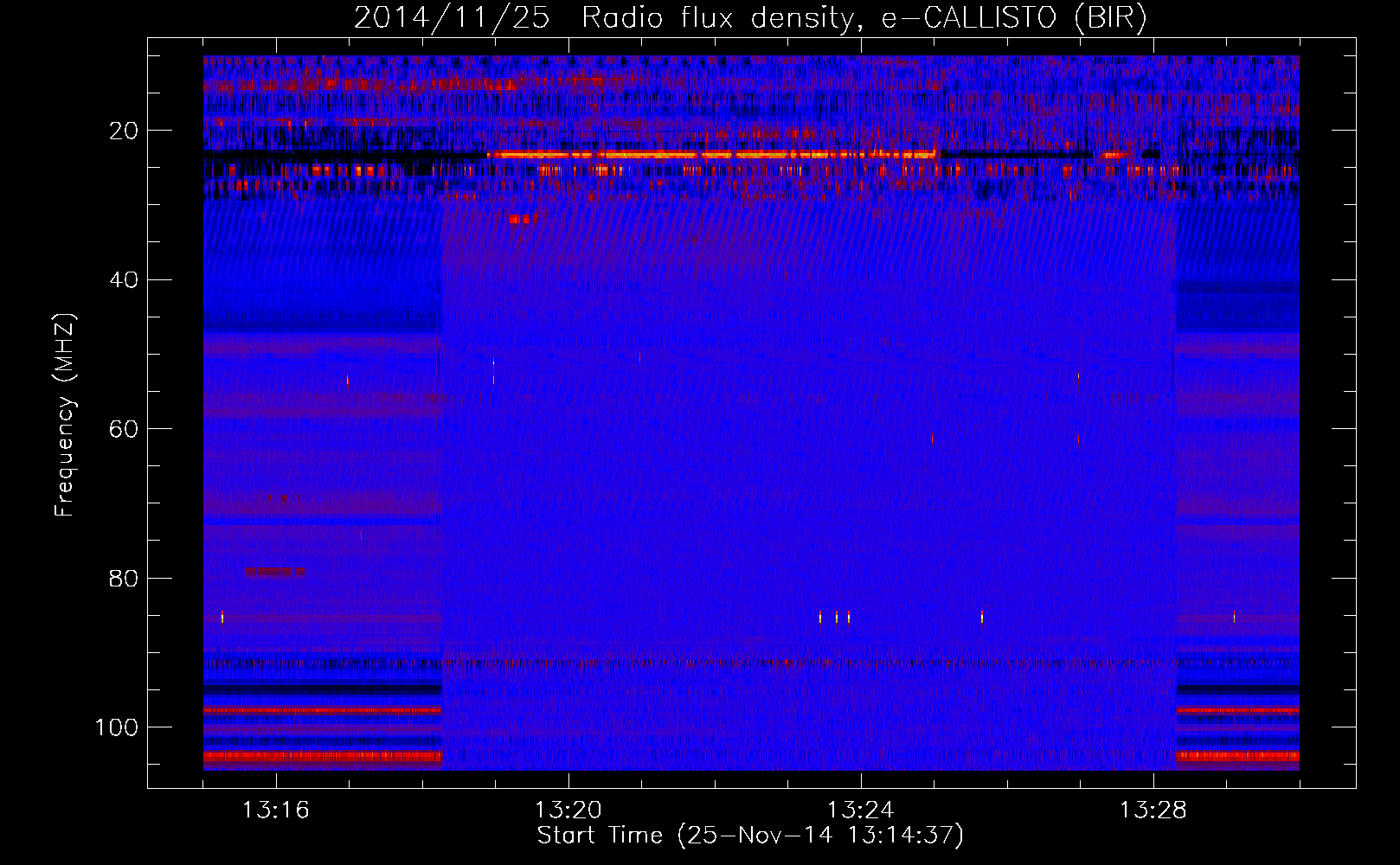Click the time tick label "13:20"

(568, 811)
